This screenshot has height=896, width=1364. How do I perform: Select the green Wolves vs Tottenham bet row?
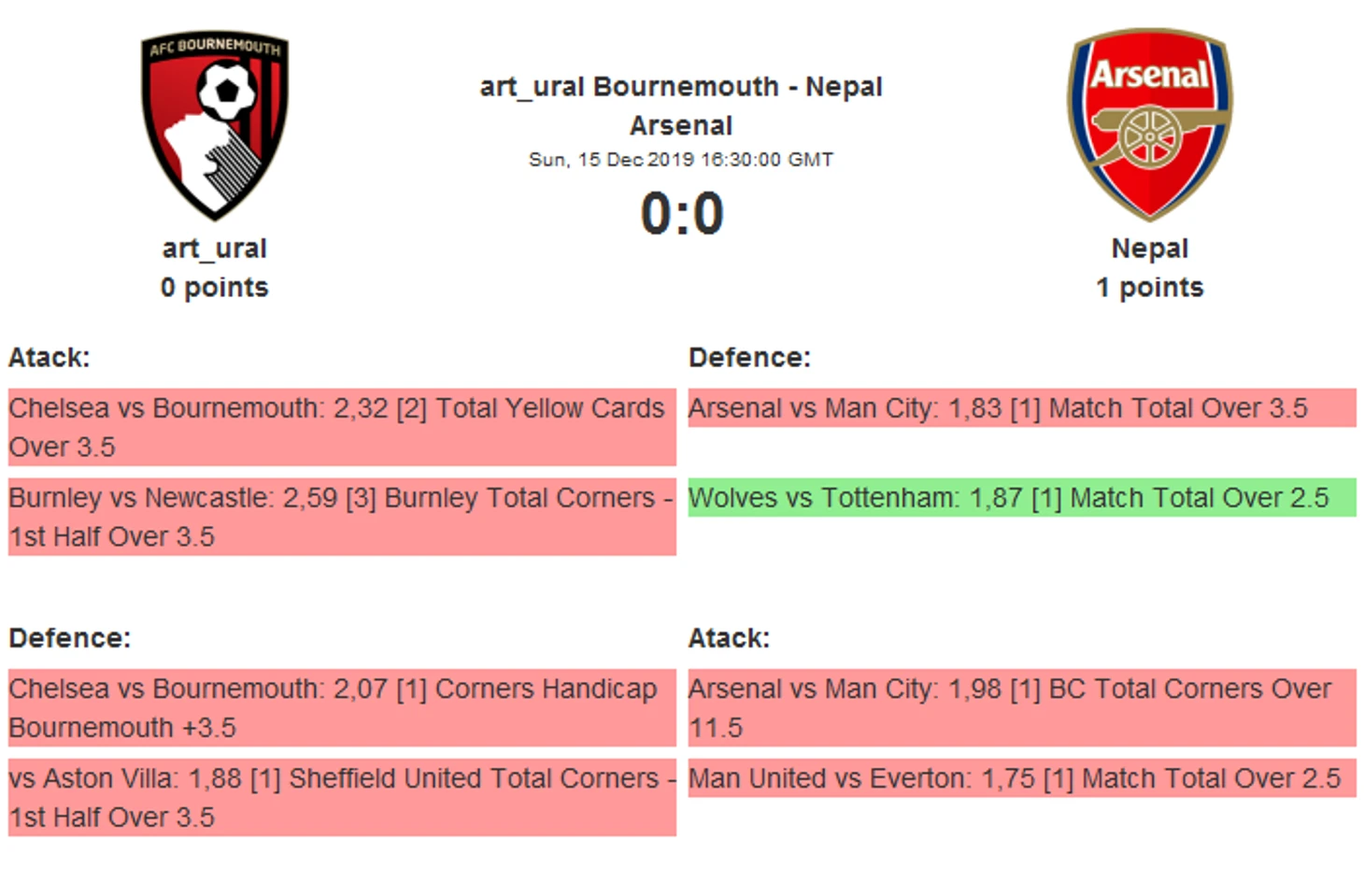pos(1021,498)
